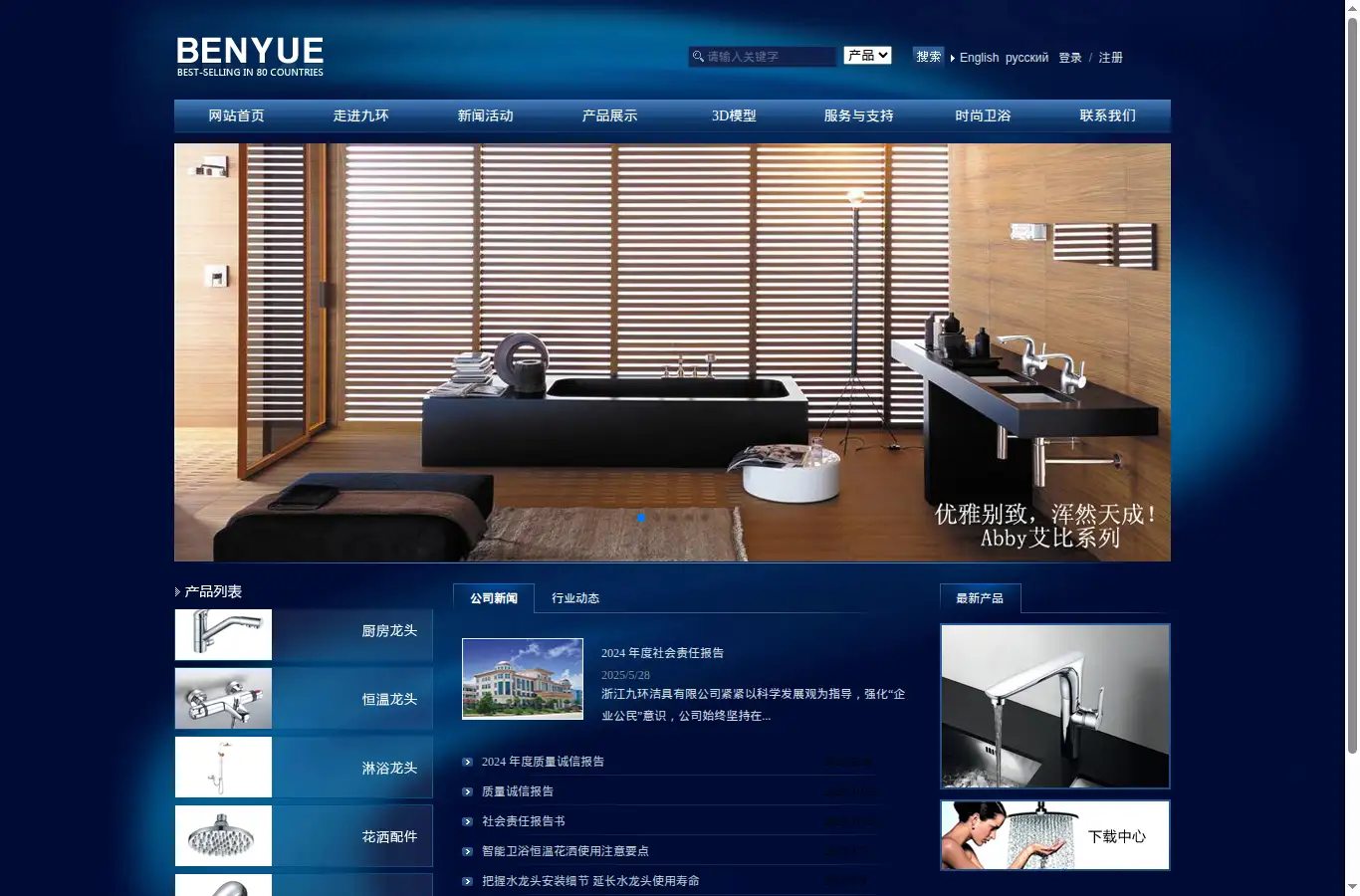Select the 最新产品 tab

point(980,598)
